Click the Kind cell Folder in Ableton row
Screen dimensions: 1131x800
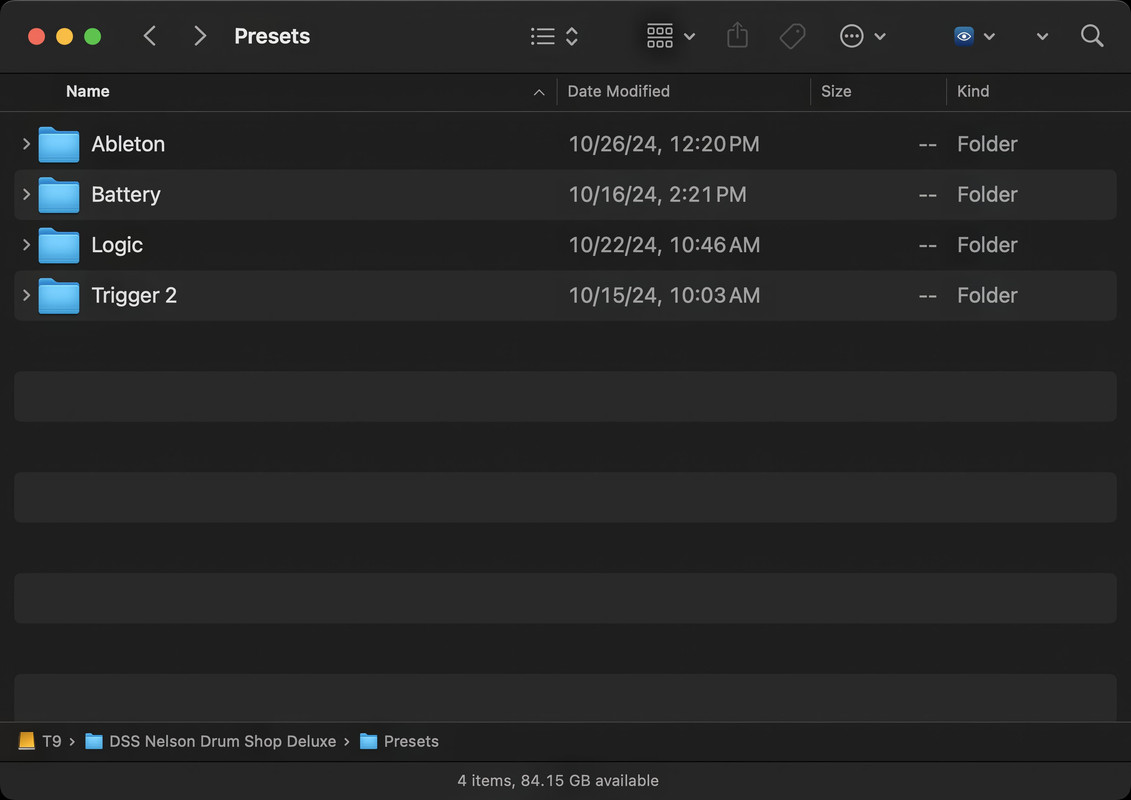click(987, 144)
